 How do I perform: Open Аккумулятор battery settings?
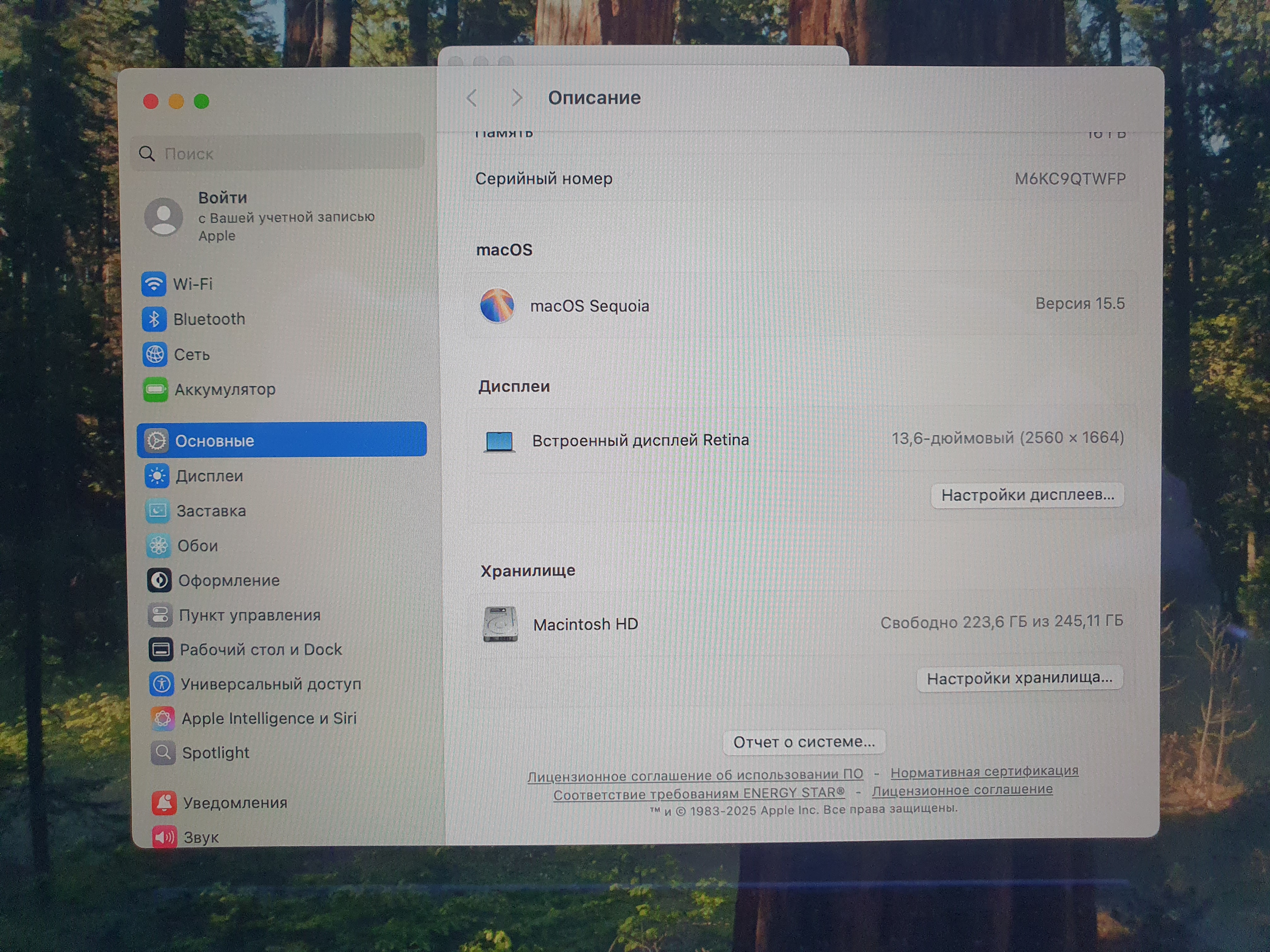(224, 390)
